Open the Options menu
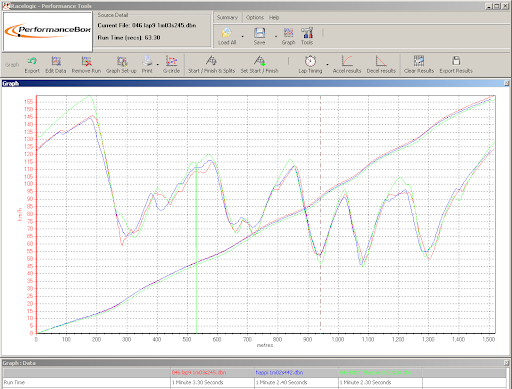 [255, 17]
